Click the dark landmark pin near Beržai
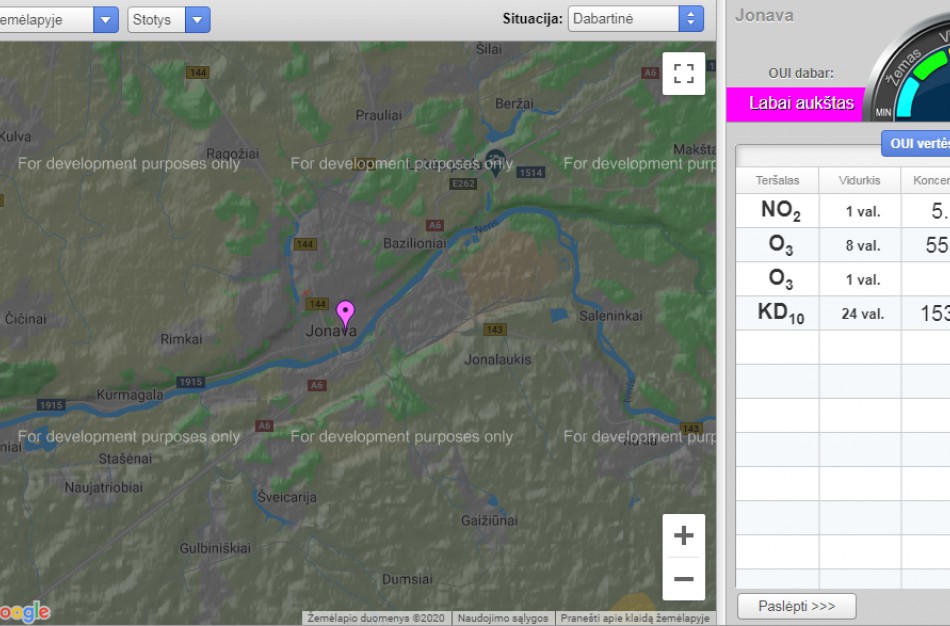 [494, 159]
